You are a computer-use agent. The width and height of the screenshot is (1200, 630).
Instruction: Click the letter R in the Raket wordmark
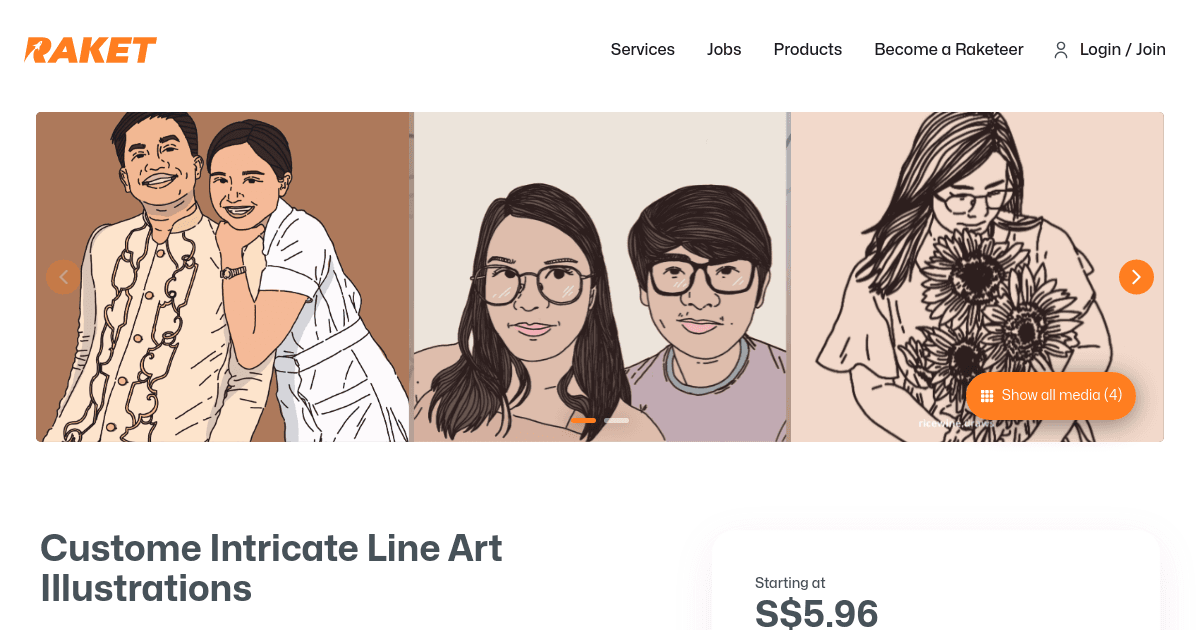click(x=35, y=49)
